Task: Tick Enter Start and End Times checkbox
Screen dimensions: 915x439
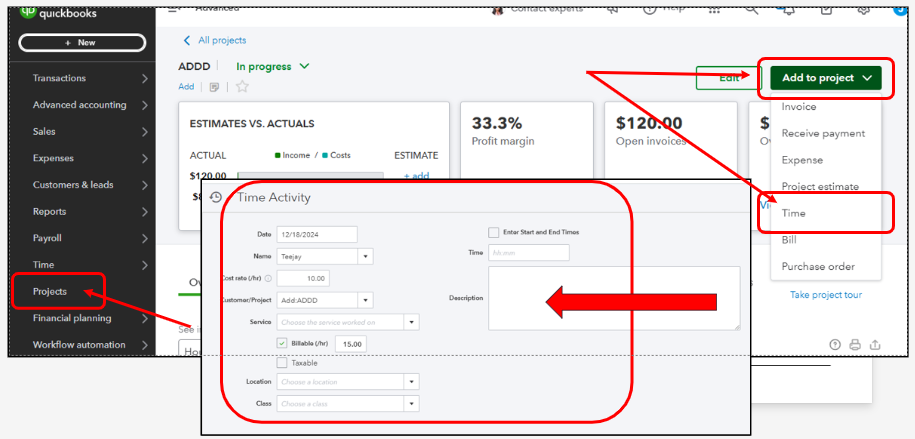Action: [x=494, y=232]
